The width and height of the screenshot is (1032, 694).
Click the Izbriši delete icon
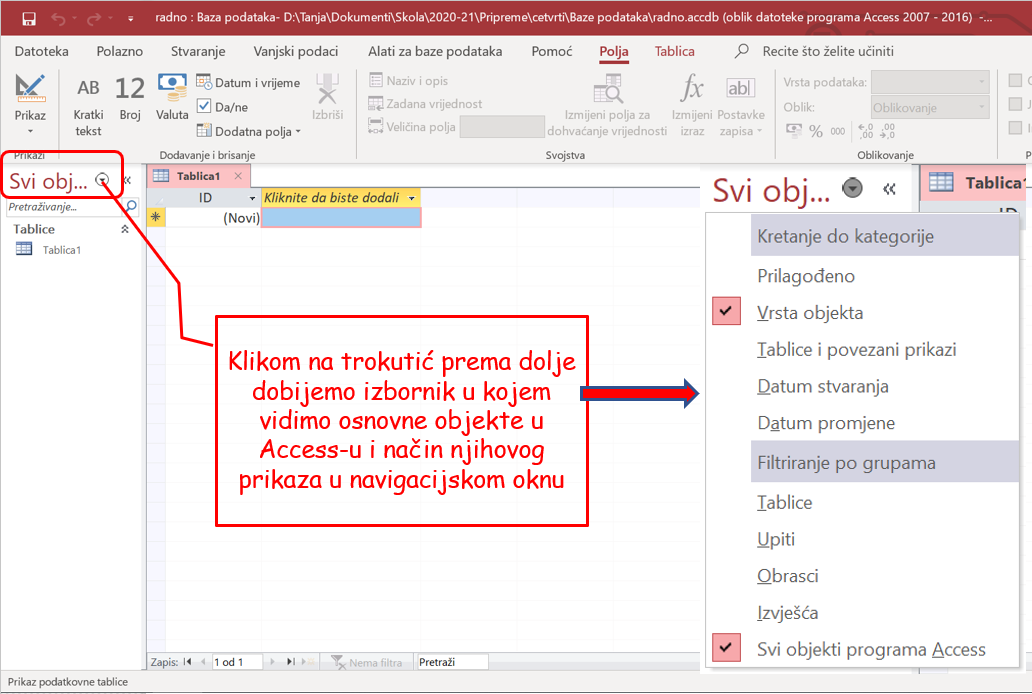pos(326,90)
